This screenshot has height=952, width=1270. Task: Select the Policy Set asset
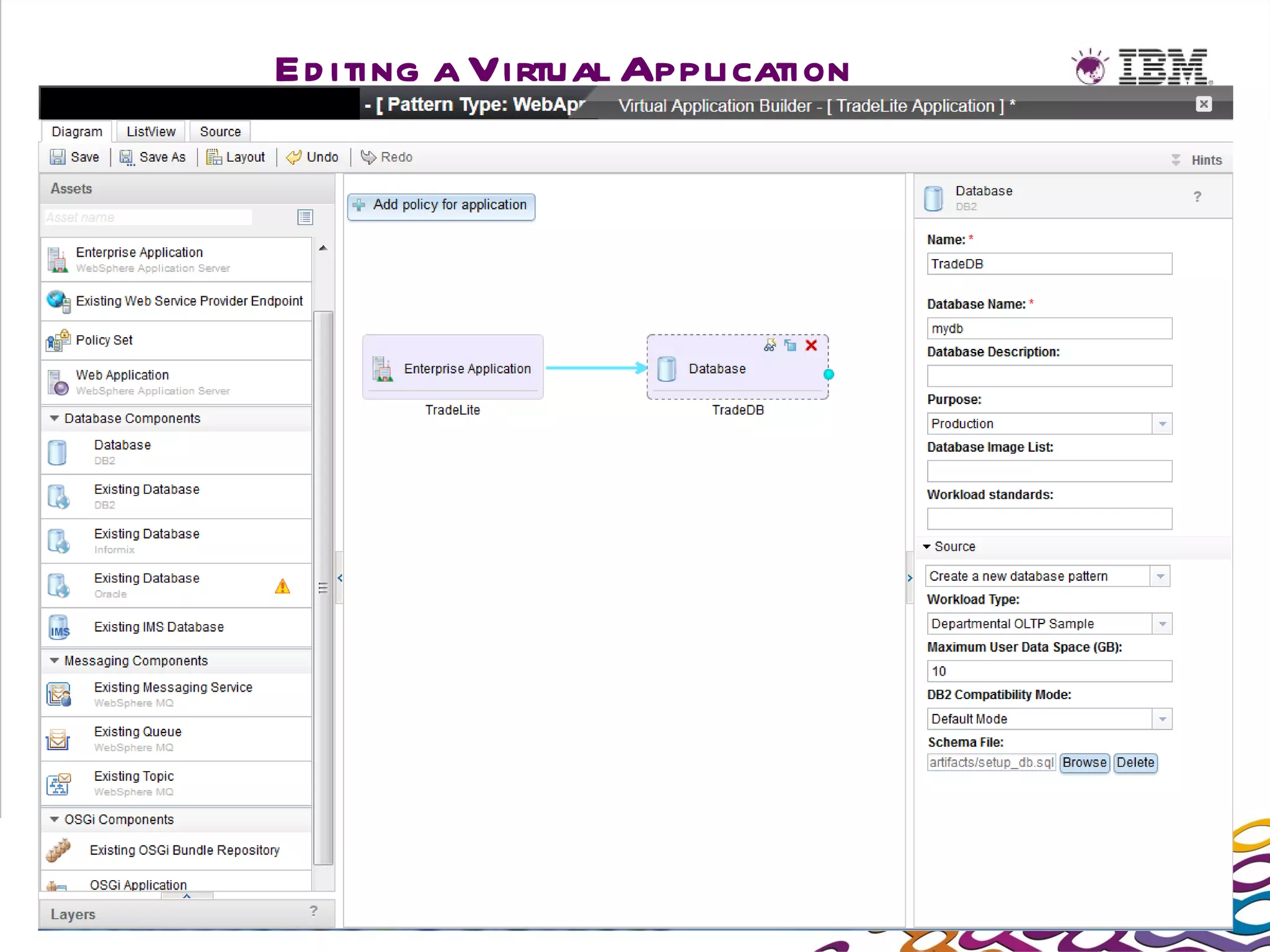176,340
